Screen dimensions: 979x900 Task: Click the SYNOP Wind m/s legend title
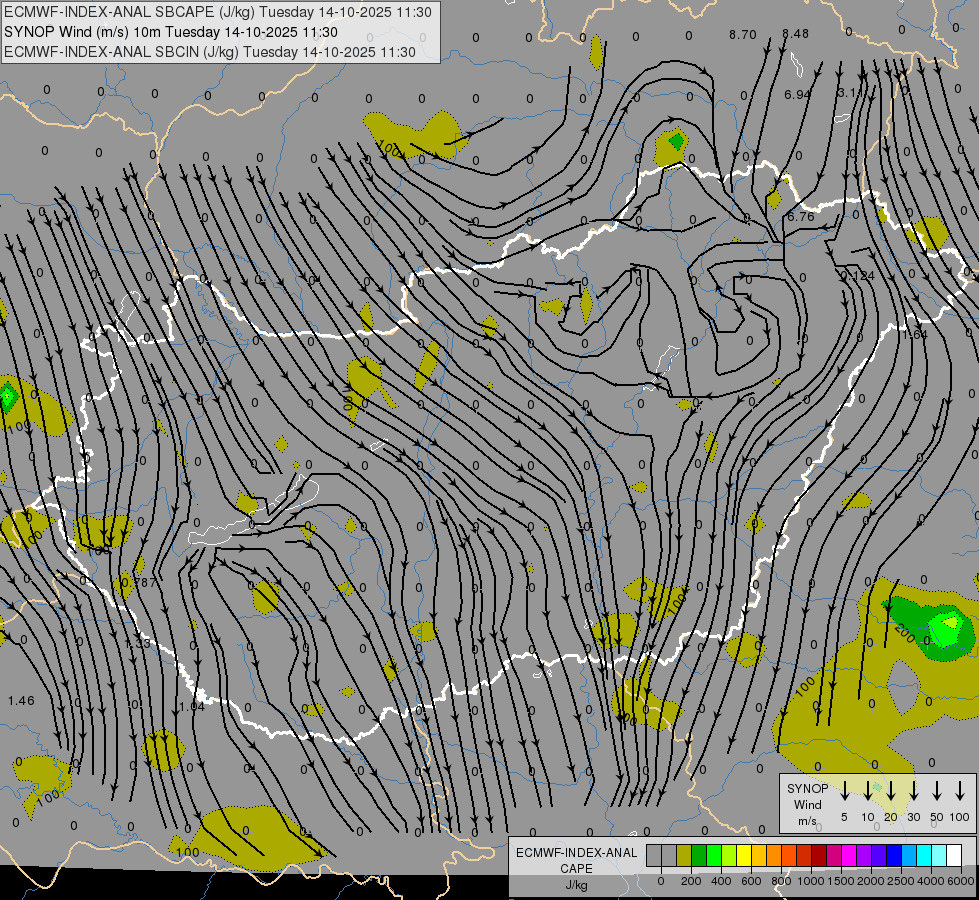click(808, 804)
